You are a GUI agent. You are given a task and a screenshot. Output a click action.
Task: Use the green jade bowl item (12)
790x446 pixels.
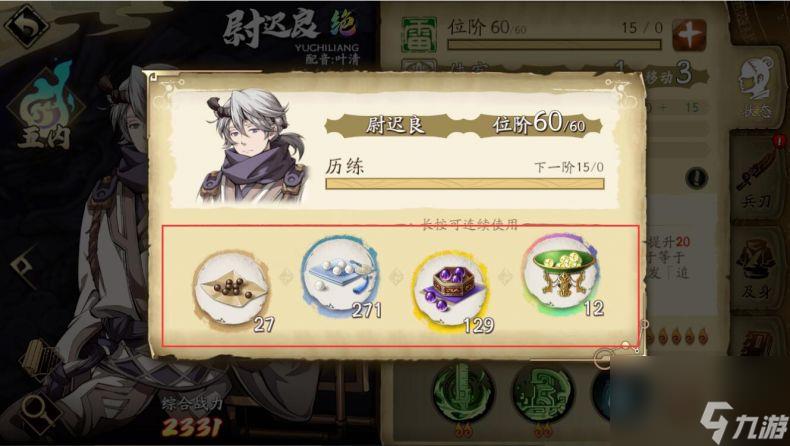tap(562, 275)
